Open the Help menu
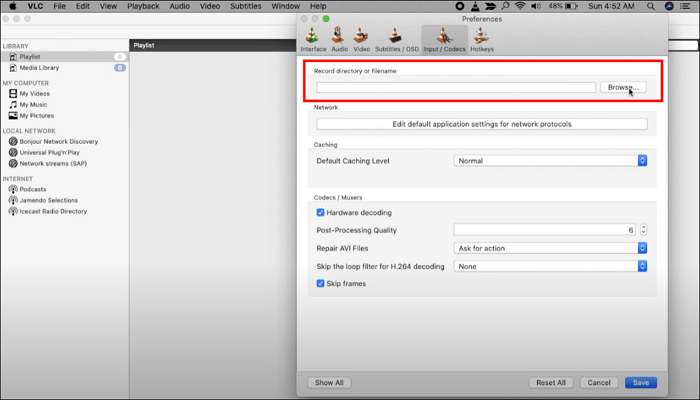 point(318,6)
